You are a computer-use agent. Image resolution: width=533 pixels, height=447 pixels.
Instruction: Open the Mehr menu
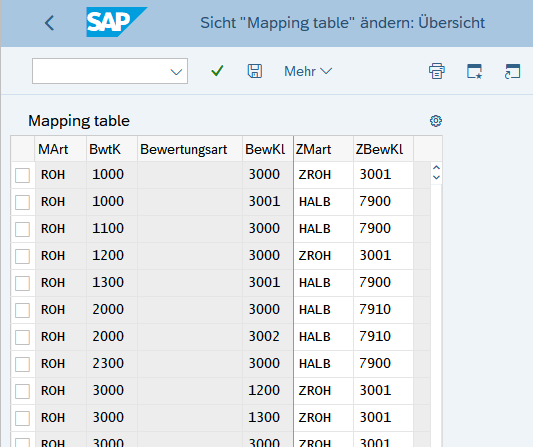pos(308,71)
